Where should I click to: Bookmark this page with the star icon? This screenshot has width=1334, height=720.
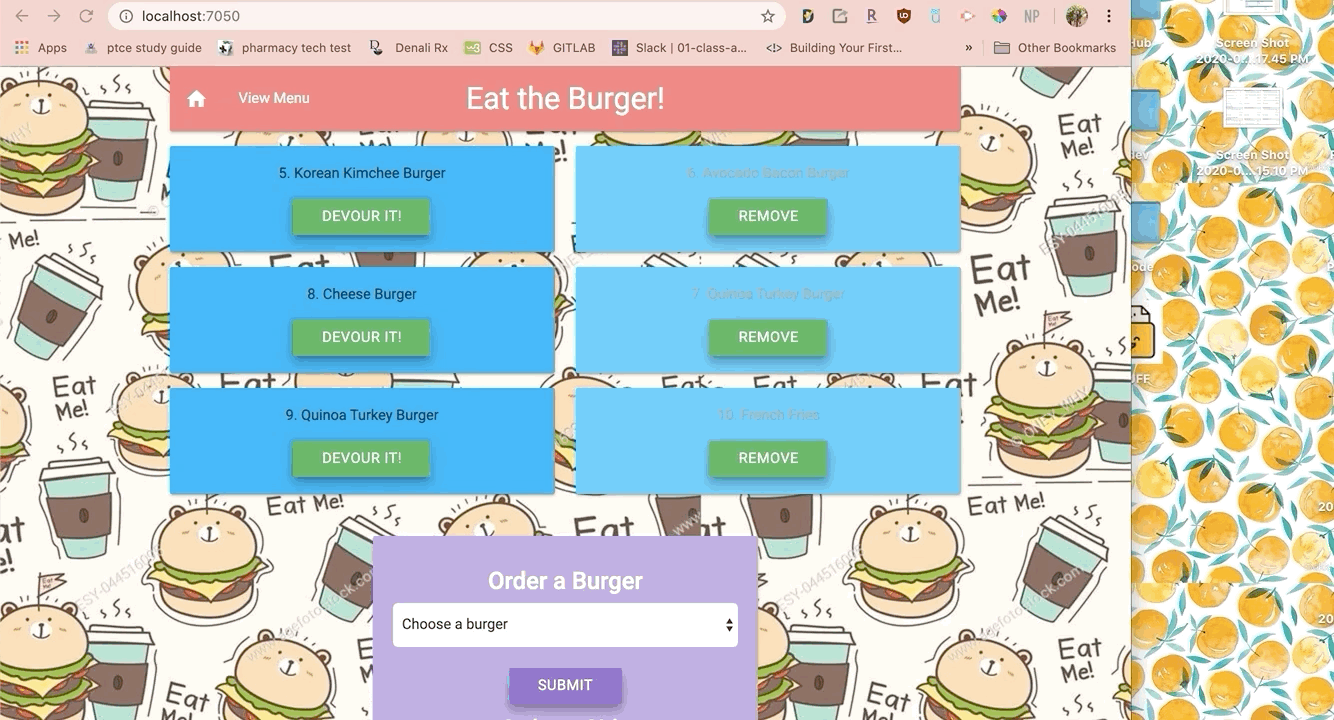[x=768, y=16]
